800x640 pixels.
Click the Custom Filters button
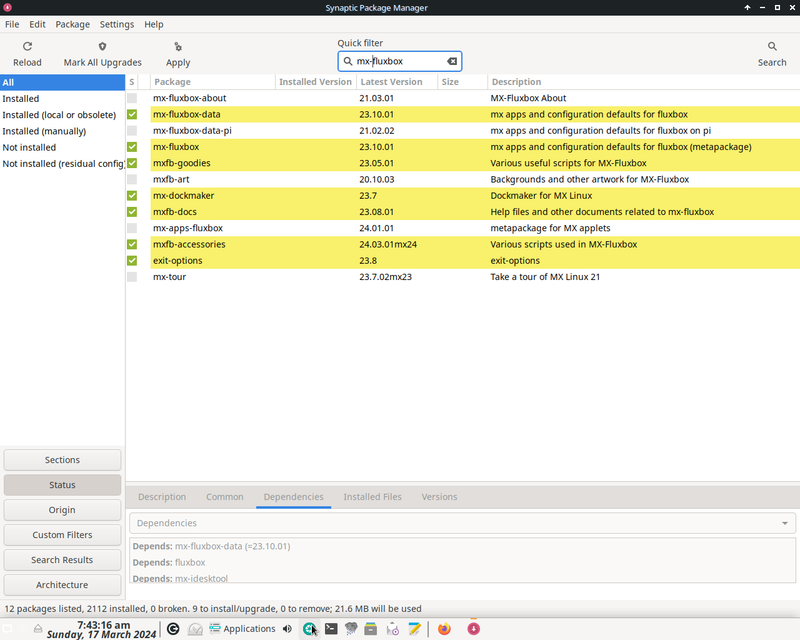coord(62,535)
